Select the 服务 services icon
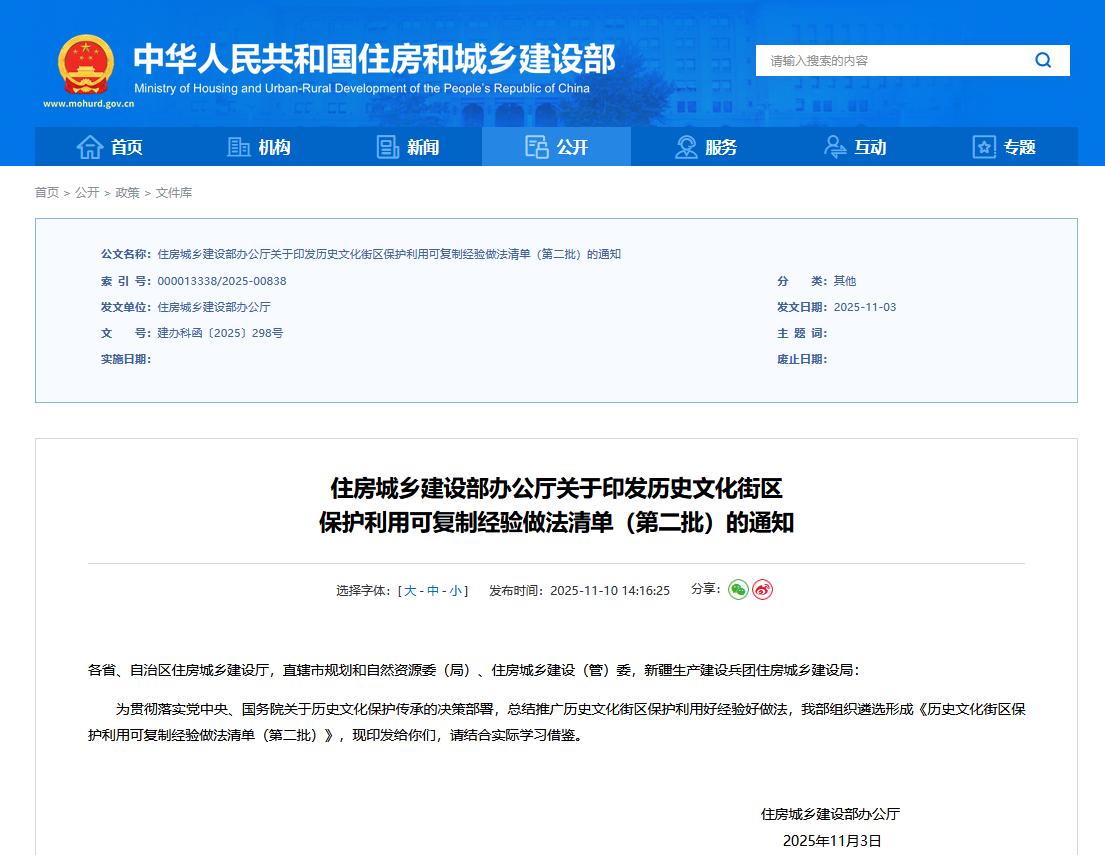Viewport: 1105px width, 855px height. 685,146
